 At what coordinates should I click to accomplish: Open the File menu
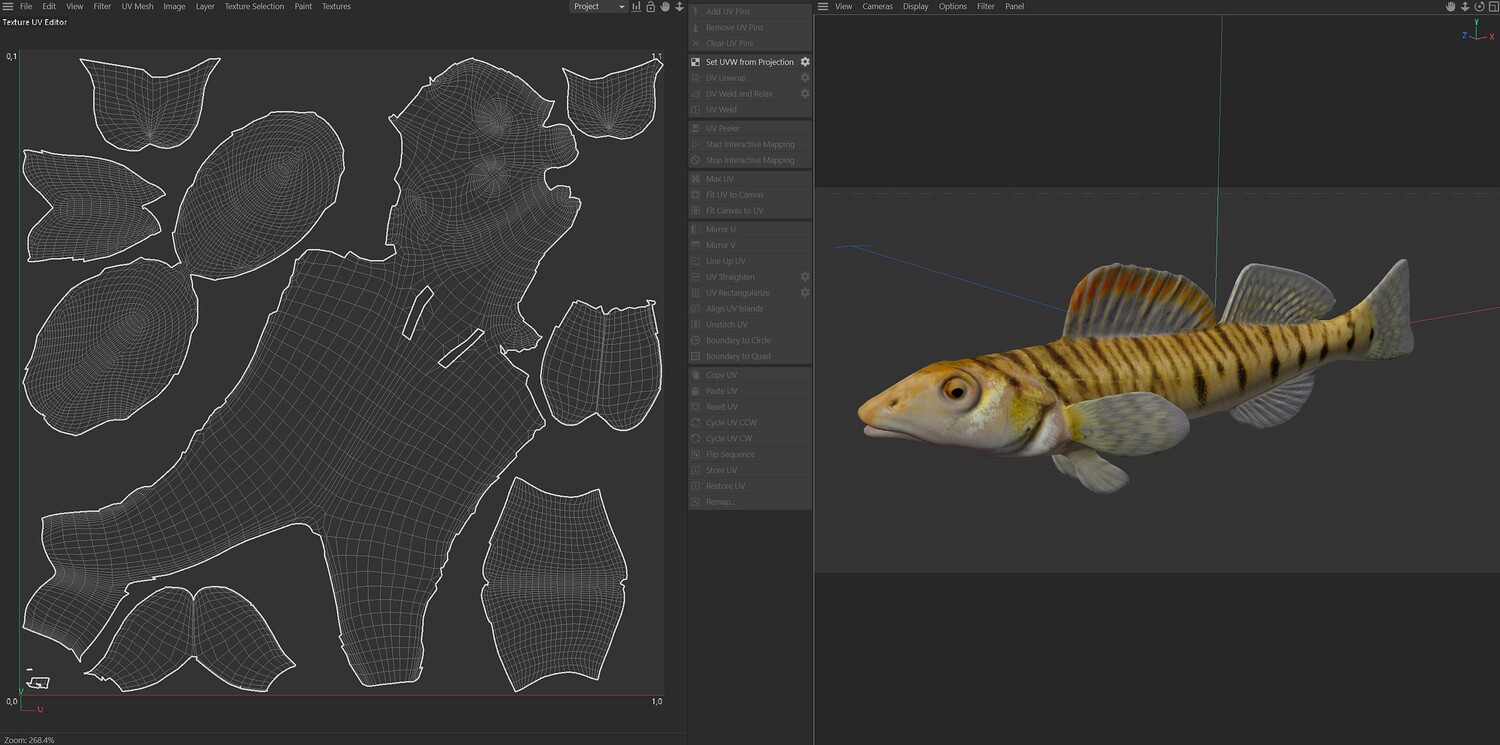click(x=26, y=6)
